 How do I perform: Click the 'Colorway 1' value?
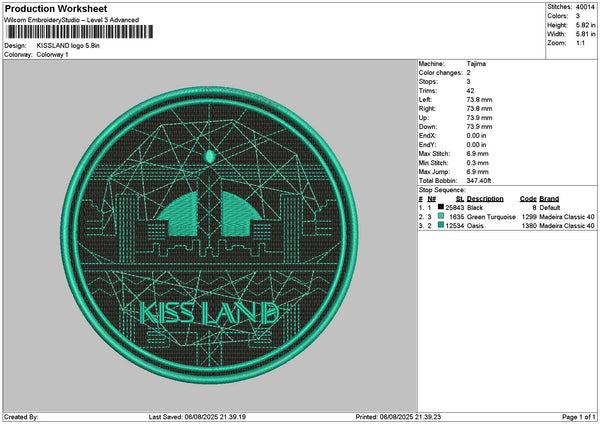[x=52, y=55]
